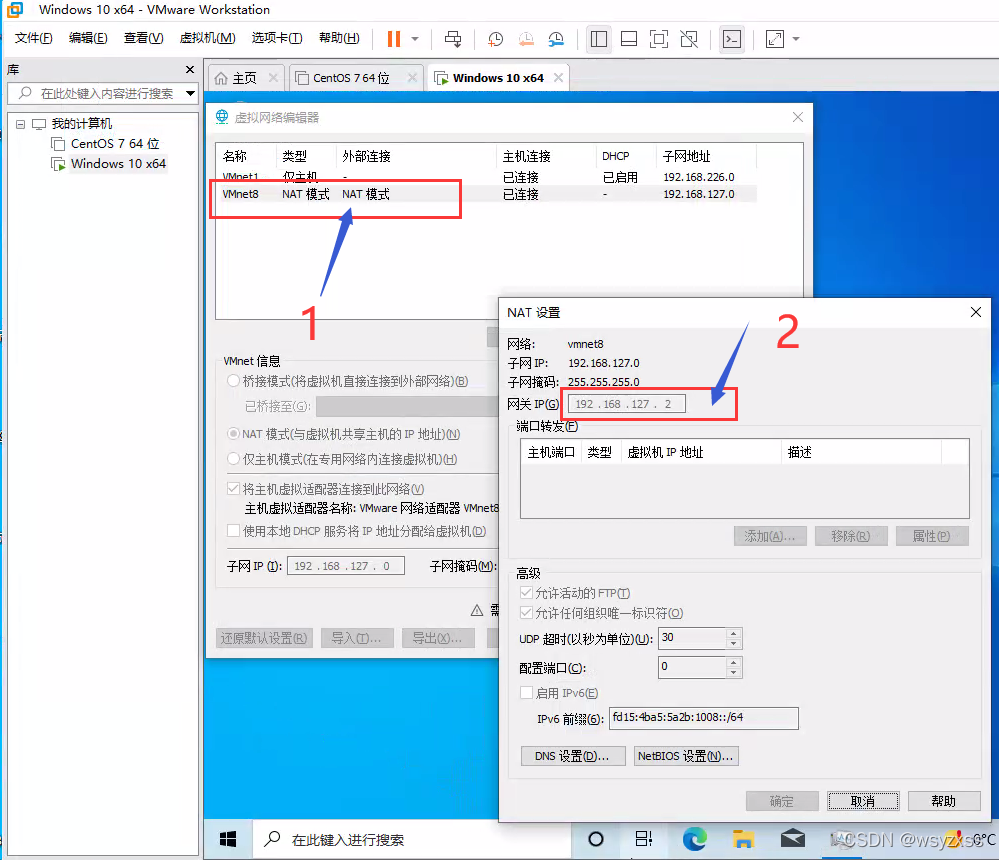This screenshot has height=860, width=999.
Task: Open the library search dropdown arrow
Action: (x=190, y=94)
